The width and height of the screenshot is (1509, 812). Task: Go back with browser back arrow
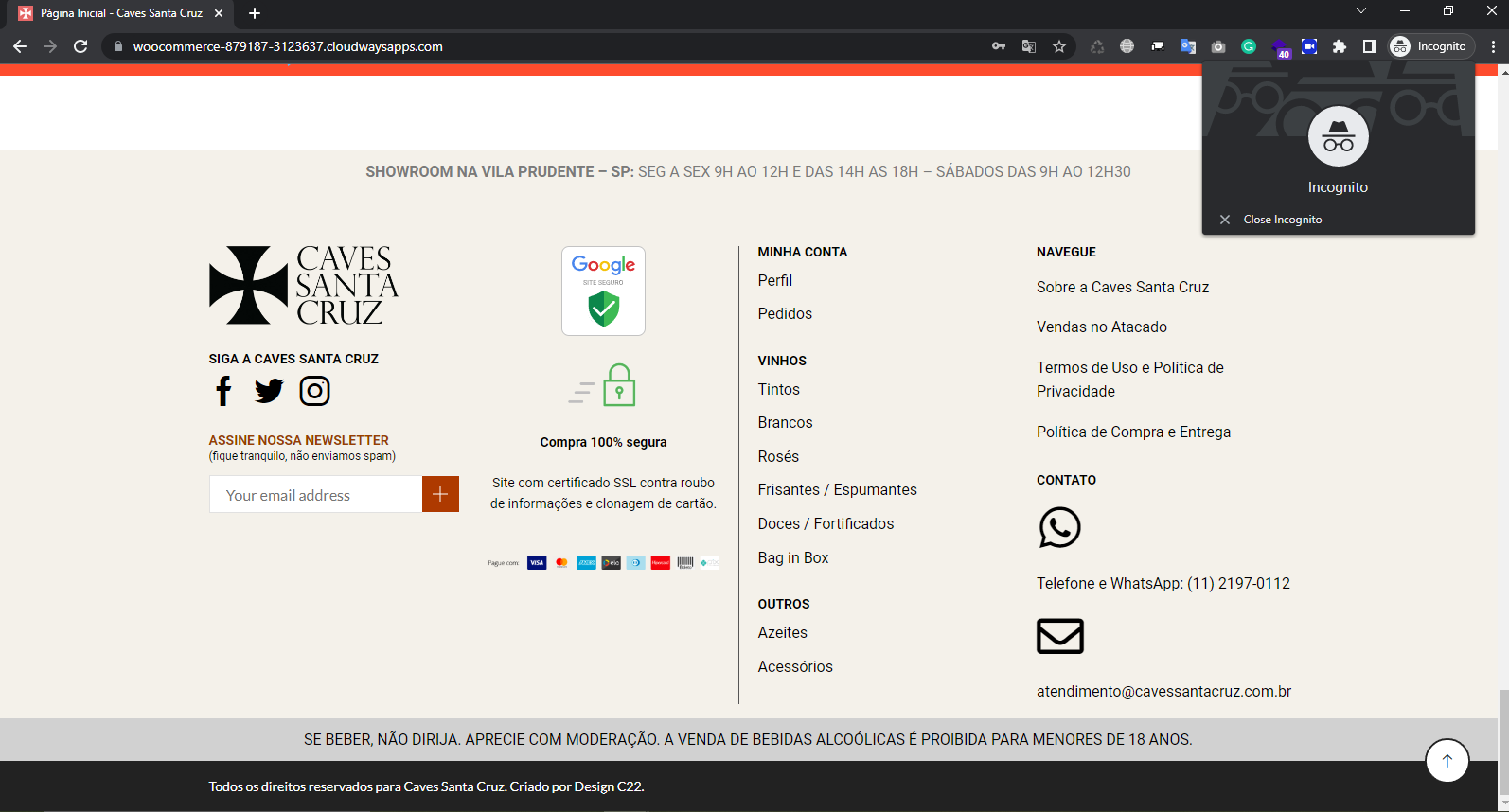20,46
